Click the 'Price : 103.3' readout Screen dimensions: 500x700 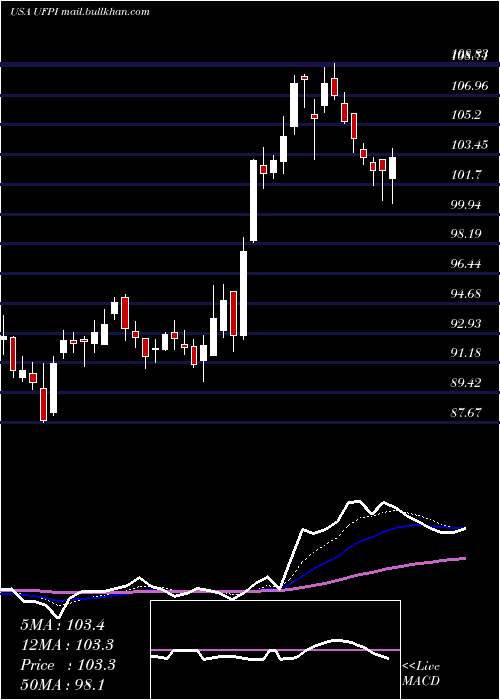click(x=68, y=665)
